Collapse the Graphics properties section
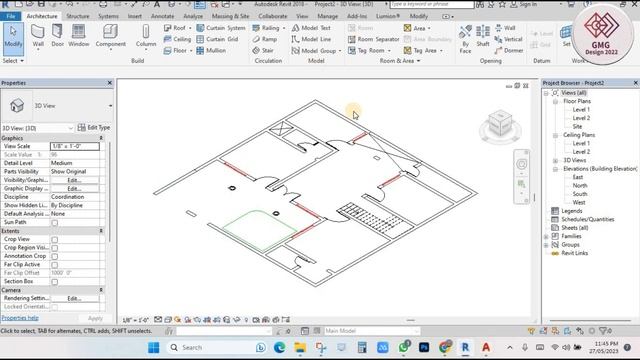The height and width of the screenshot is (360, 640). [101, 138]
